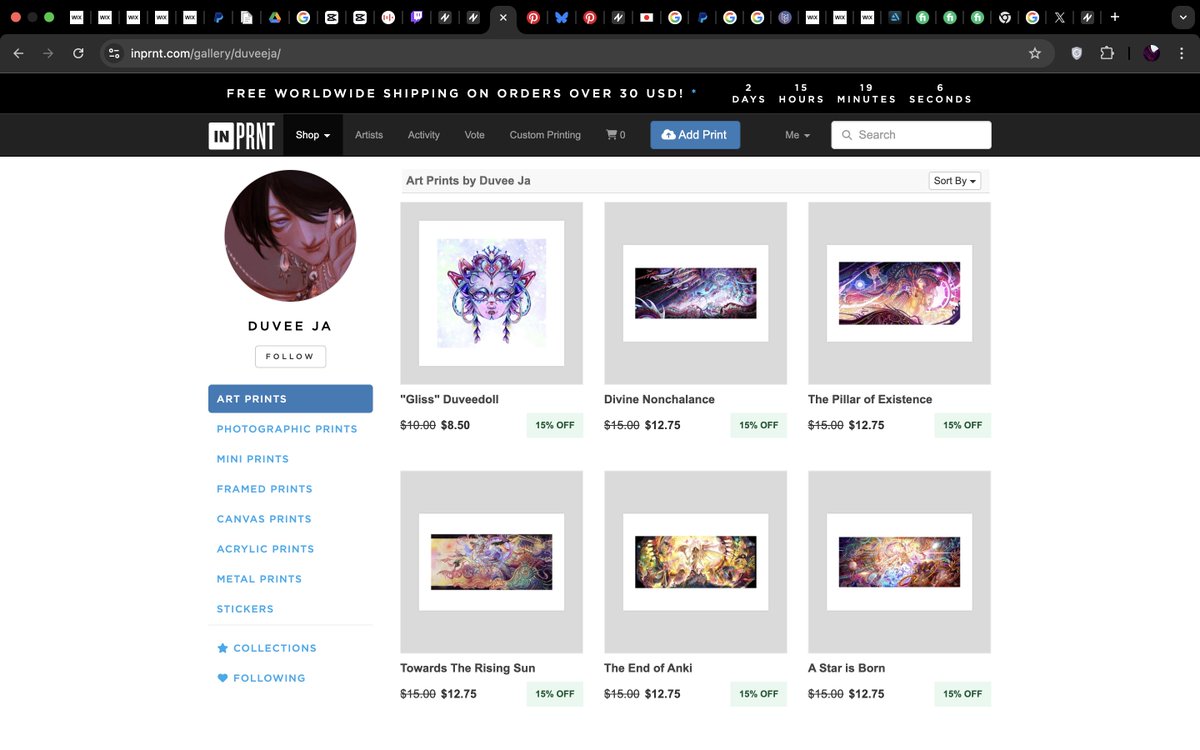This screenshot has height=750, width=1200.
Task: Select Canvas Prints category
Action: pyautogui.click(x=264, y=519)
